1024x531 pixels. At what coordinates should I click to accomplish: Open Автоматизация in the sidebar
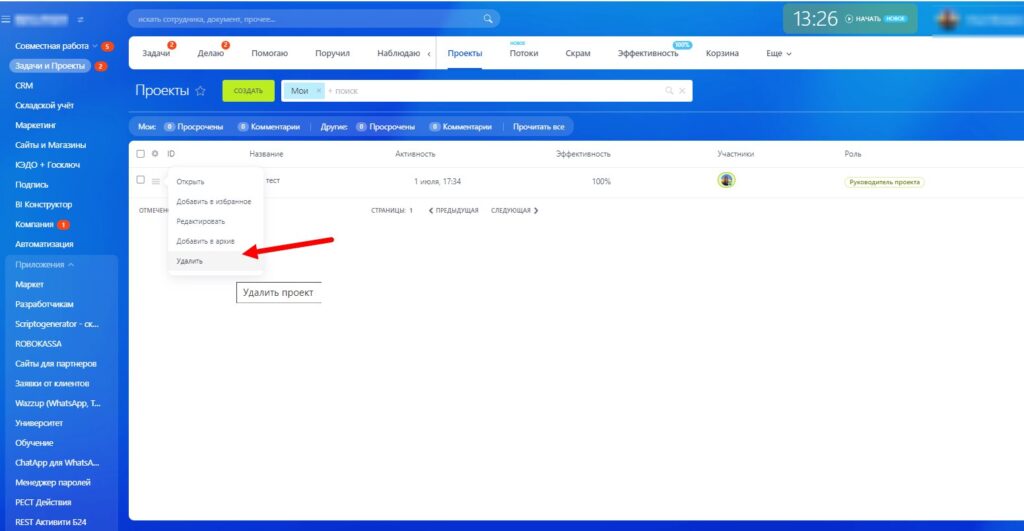(x=44, y=244)
